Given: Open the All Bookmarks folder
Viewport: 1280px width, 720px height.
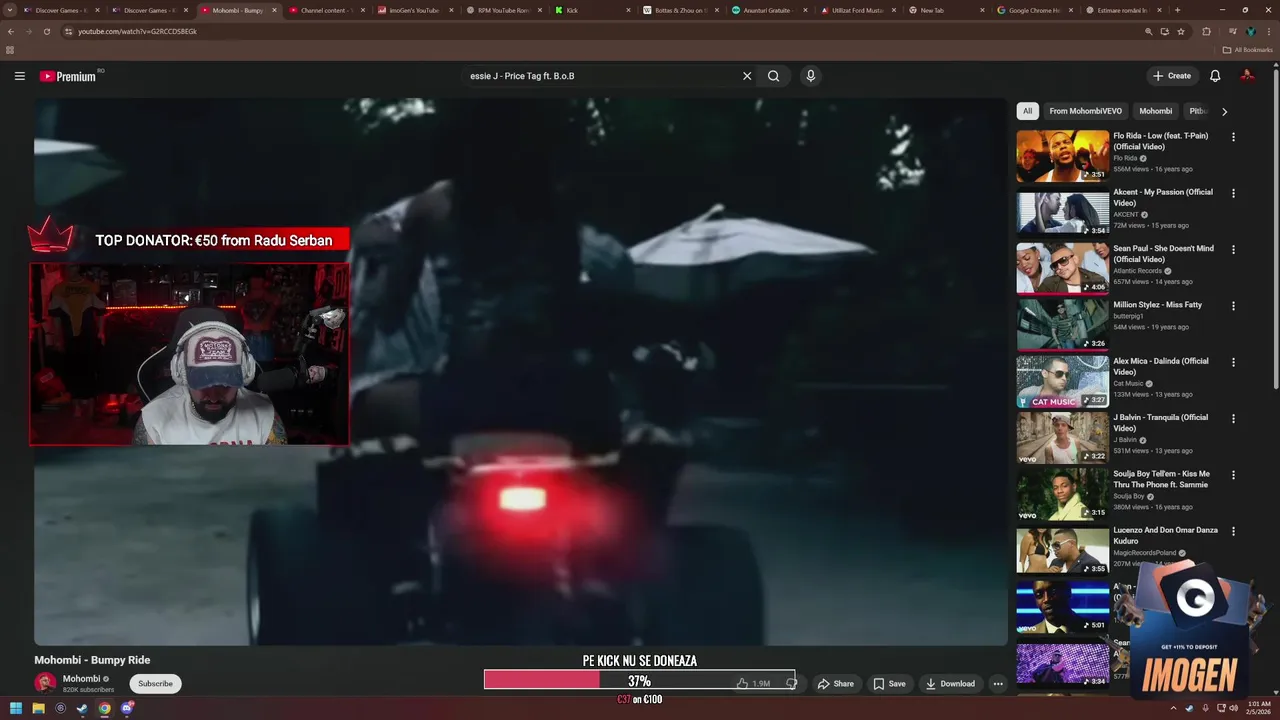Looking at the screenshot, I should [x=1247, y=50].
